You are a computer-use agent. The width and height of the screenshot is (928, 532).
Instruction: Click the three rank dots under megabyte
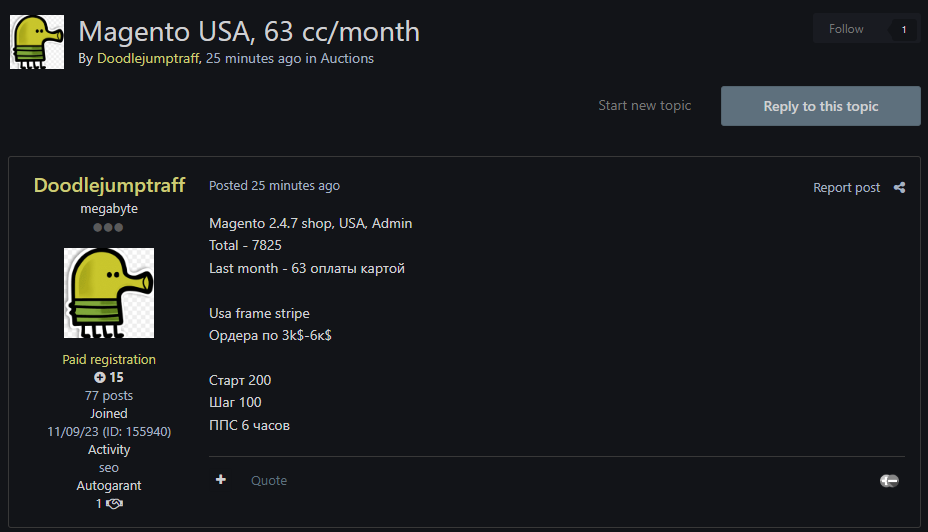pos(108,227)
